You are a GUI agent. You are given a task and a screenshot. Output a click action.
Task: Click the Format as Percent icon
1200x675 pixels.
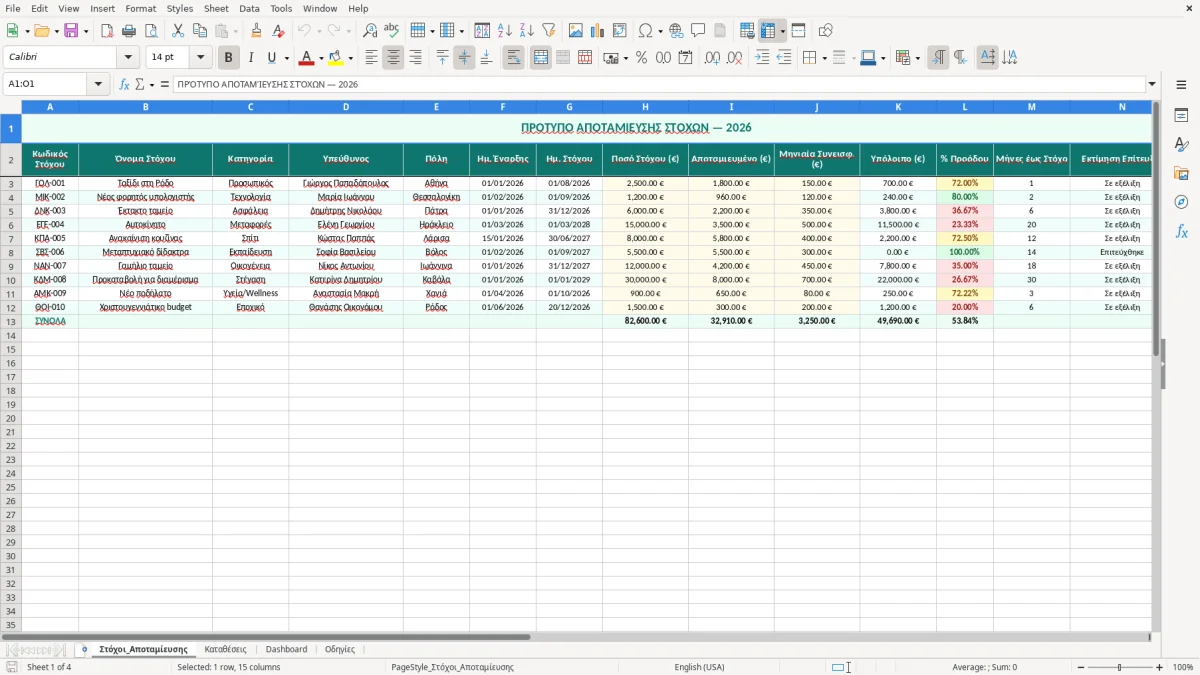[x=641, y=58]
